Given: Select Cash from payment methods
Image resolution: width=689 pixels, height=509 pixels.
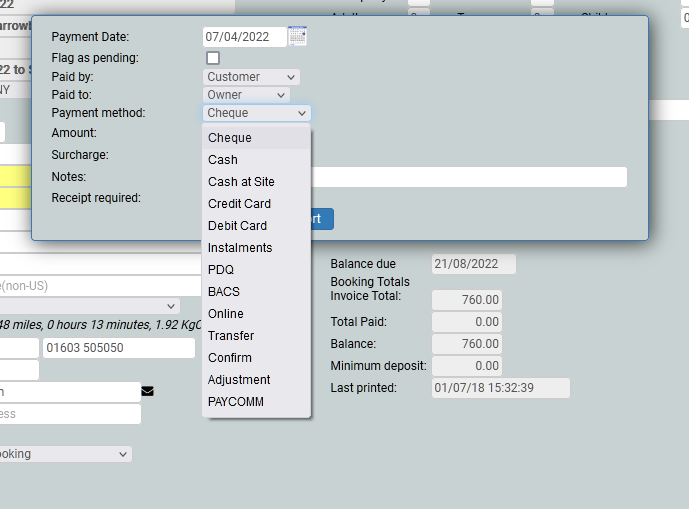Looking at the screenshot, I should (223, 160).
